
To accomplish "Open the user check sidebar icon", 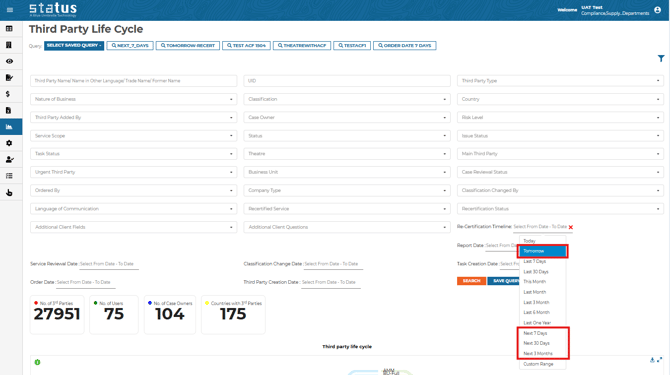I will pyautogui.click(x=9, y=159).
